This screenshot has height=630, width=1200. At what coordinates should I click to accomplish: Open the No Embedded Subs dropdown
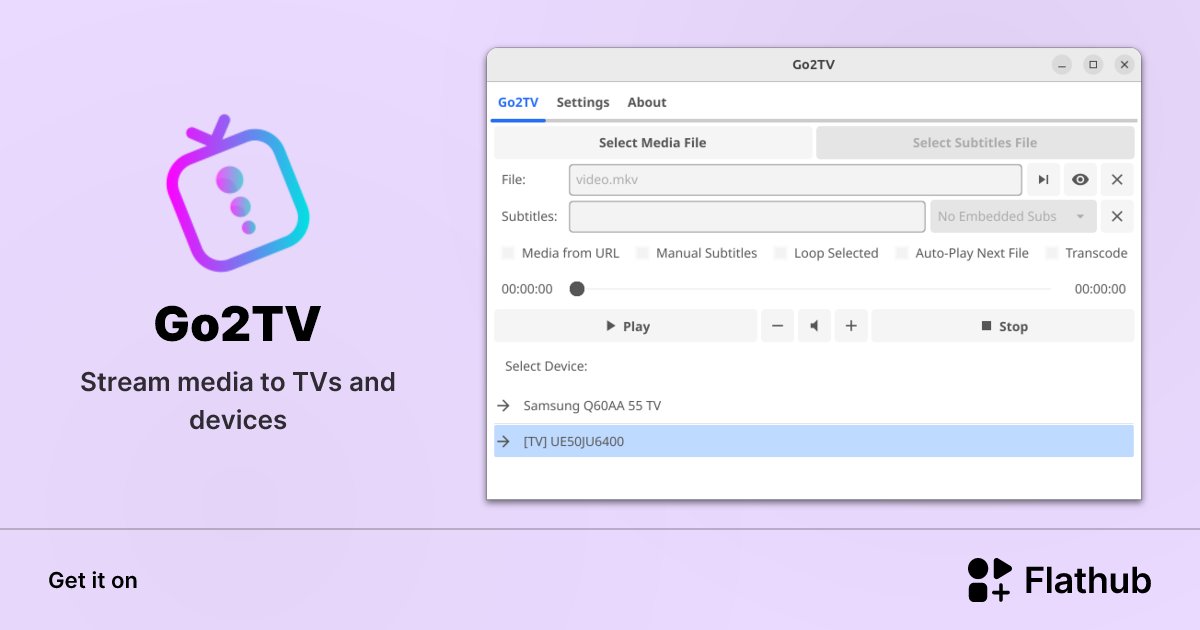coord(1013,216)
